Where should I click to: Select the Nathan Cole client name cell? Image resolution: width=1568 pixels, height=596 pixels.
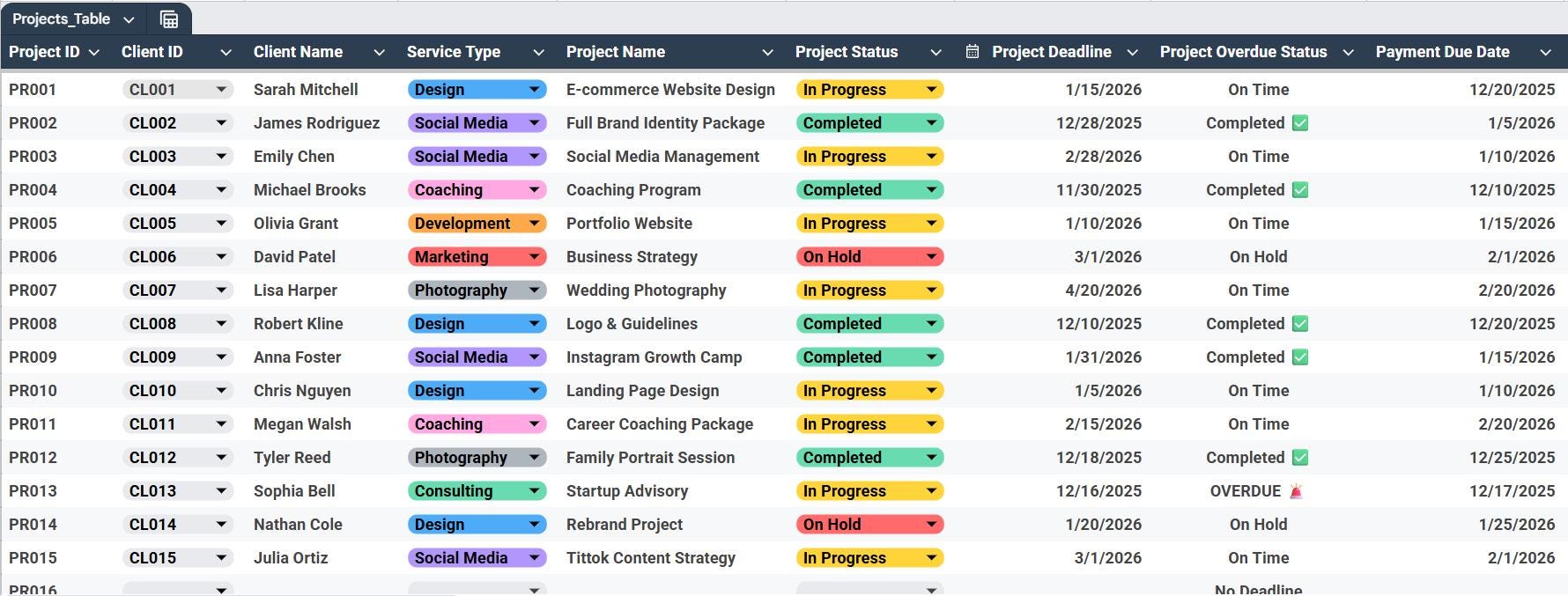(298, 525)
